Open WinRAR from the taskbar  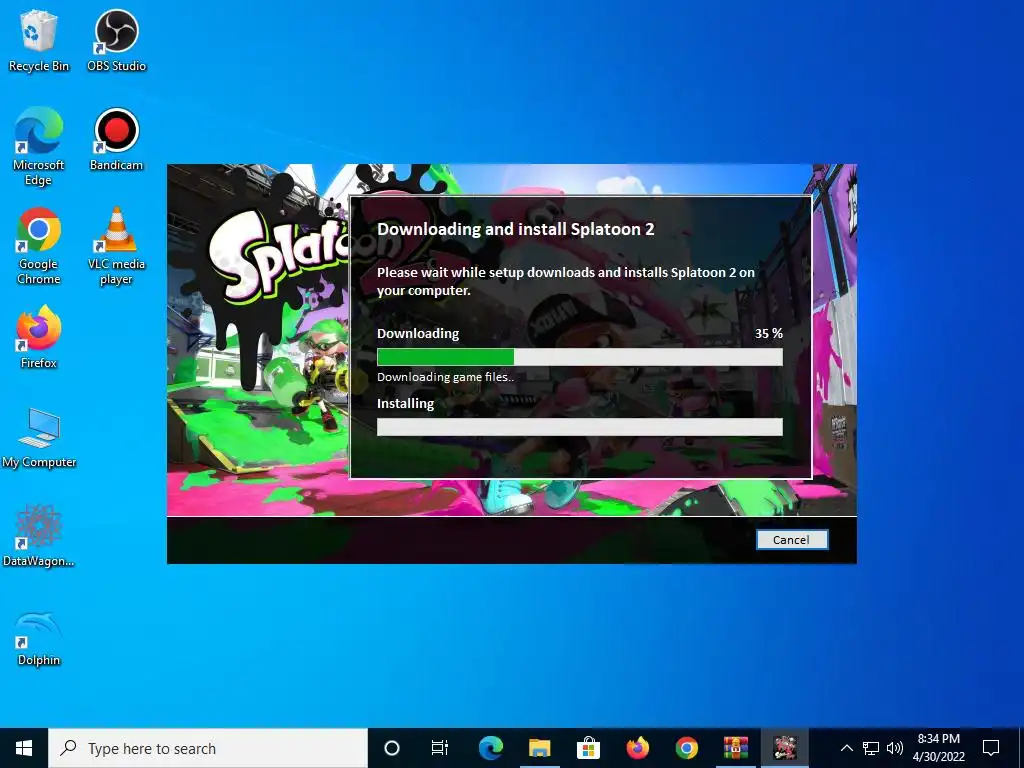735,748
